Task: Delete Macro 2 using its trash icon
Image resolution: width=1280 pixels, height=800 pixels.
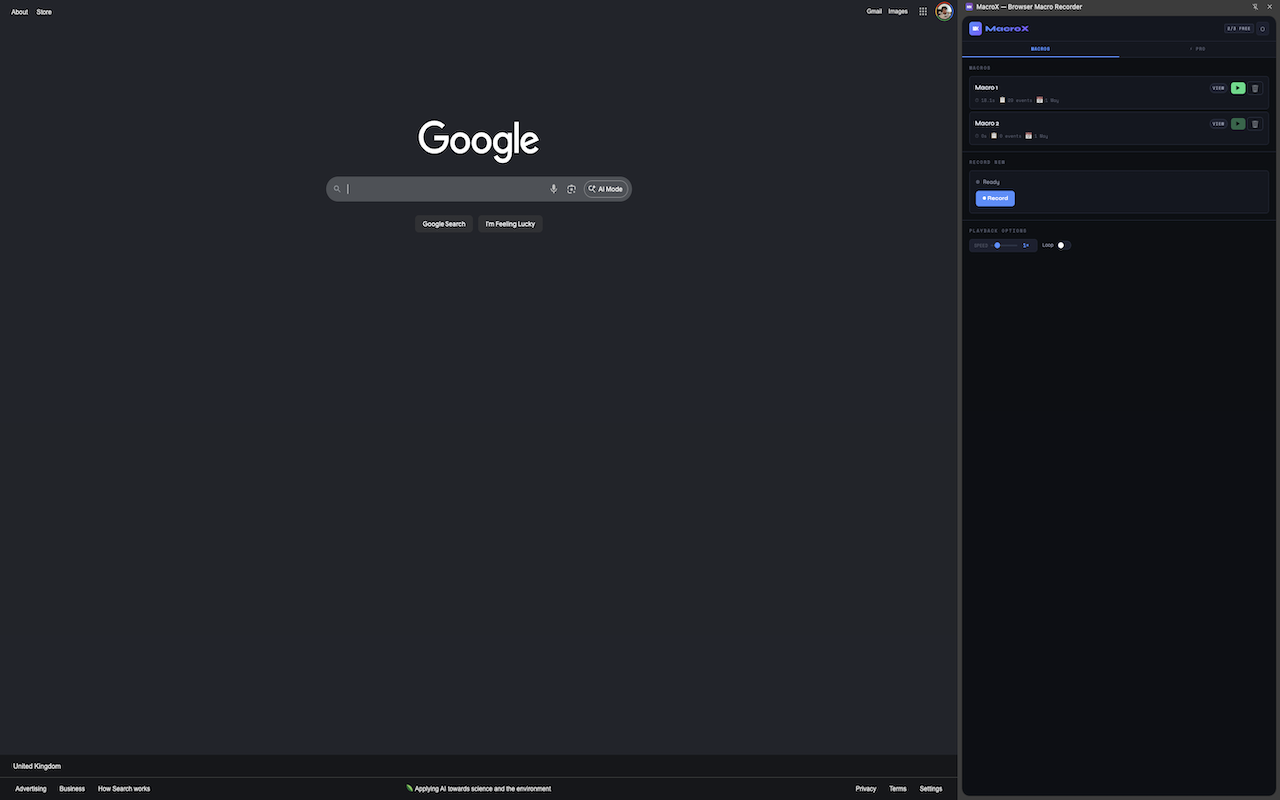Action: [1256, 124]
